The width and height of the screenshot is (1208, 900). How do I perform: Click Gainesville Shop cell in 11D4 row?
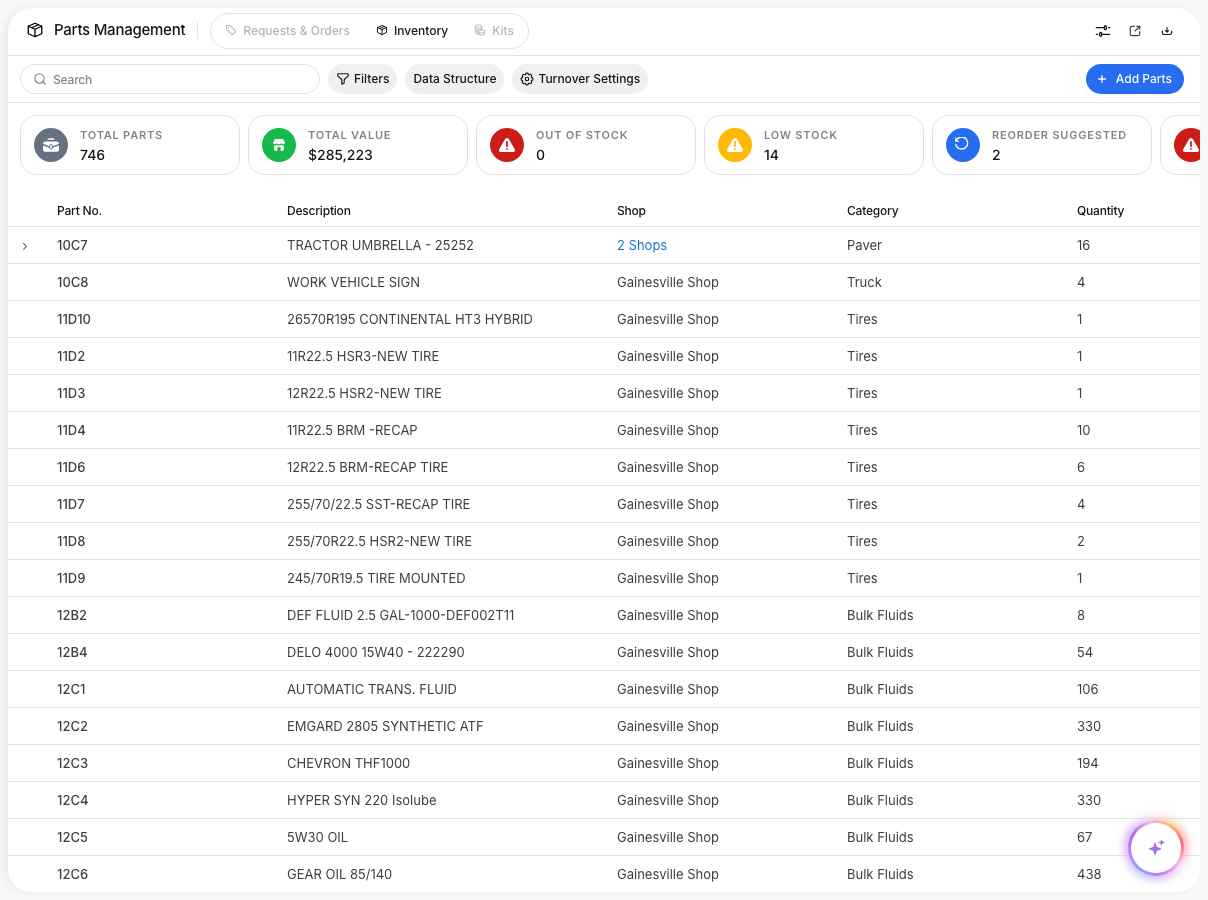point(668,430)
